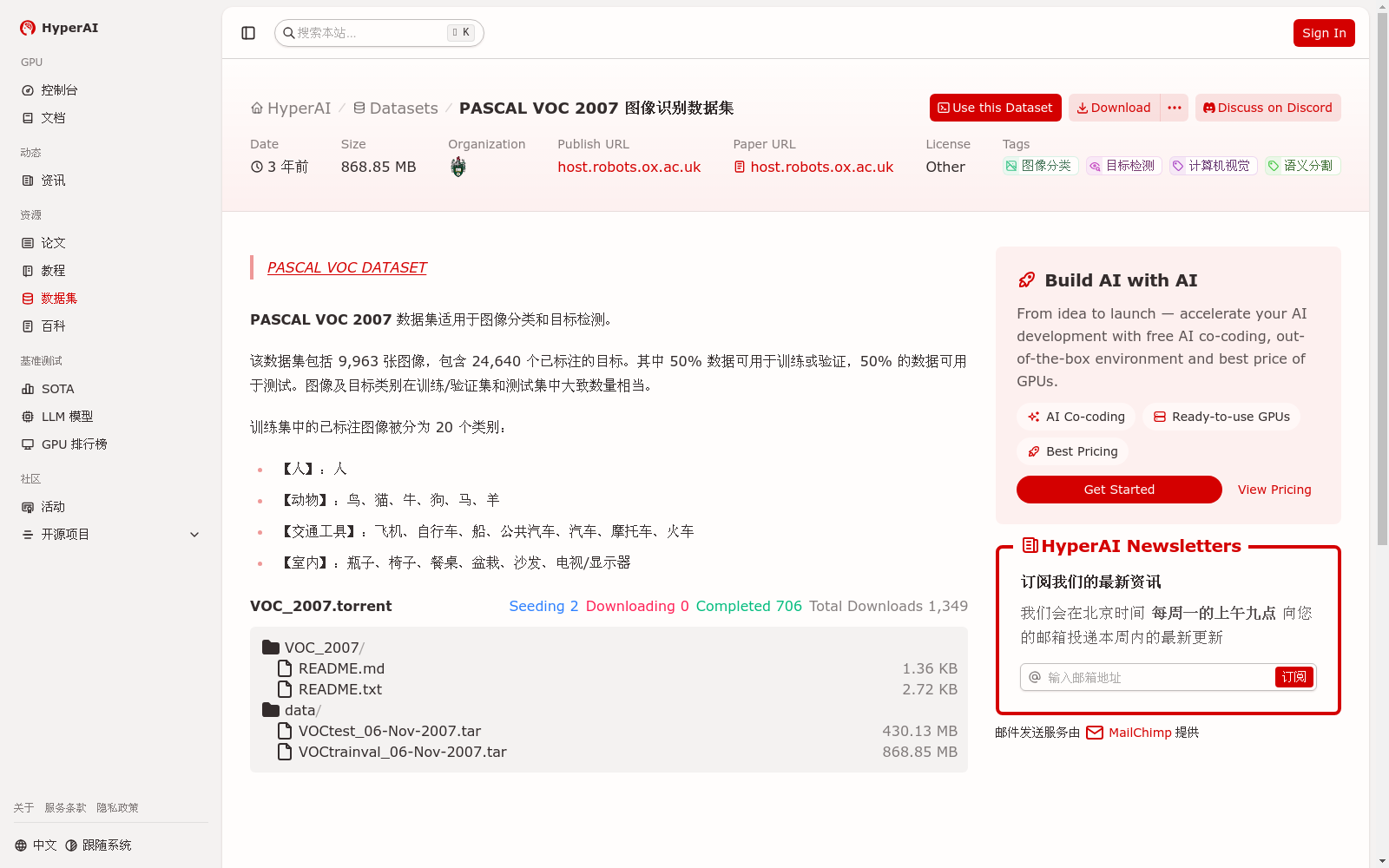Click the search magnifier icon
The image size is (1389, 868).
[289, 33]
